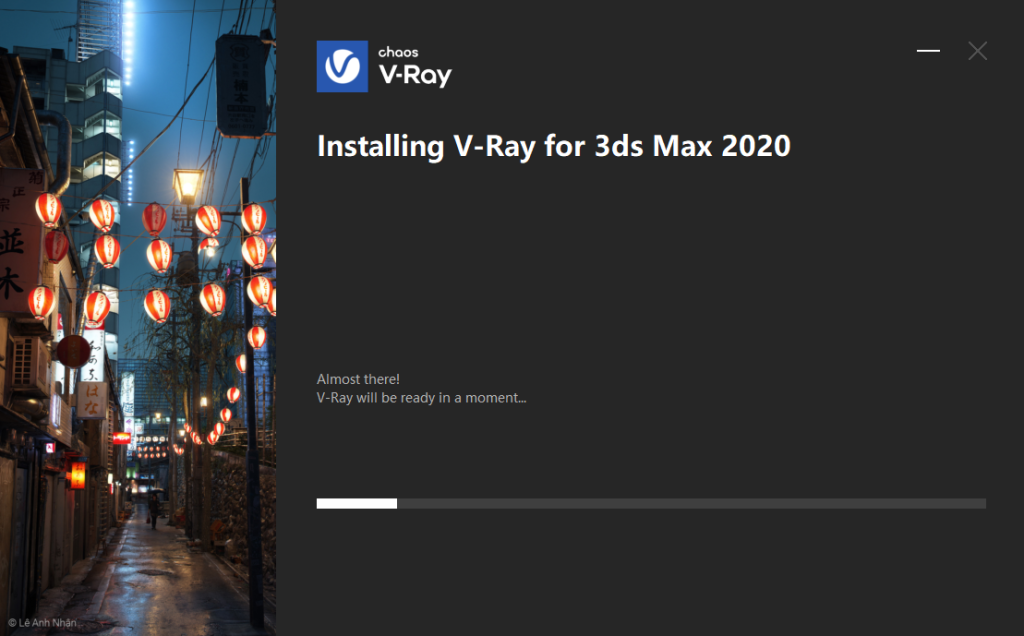This screenshot has height=636, width=1024.
Task: Close the V-Ray installer window
Action: [977, 51]
